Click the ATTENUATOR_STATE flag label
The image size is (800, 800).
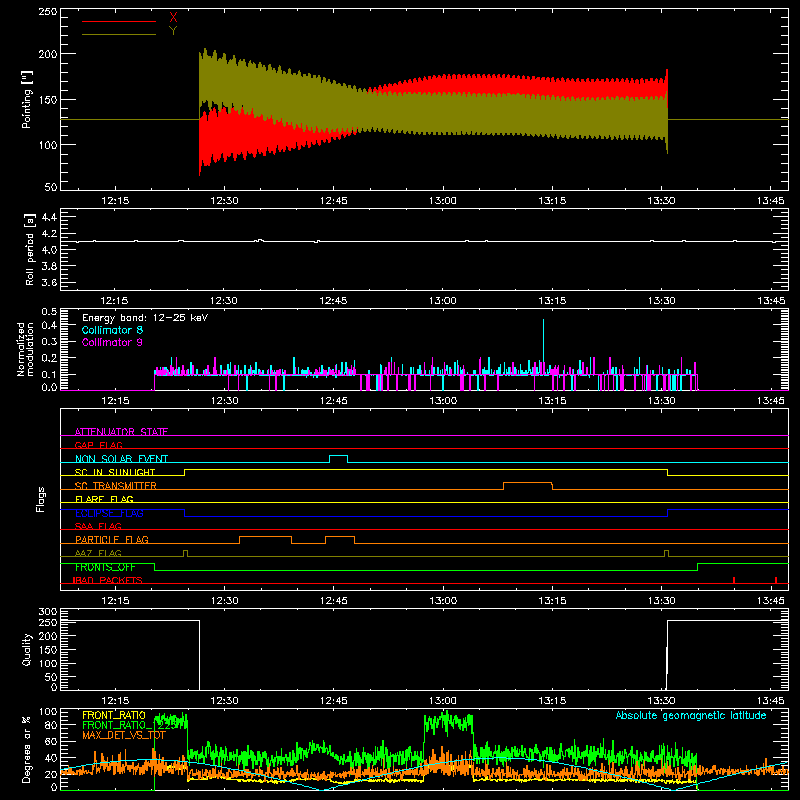121,432
